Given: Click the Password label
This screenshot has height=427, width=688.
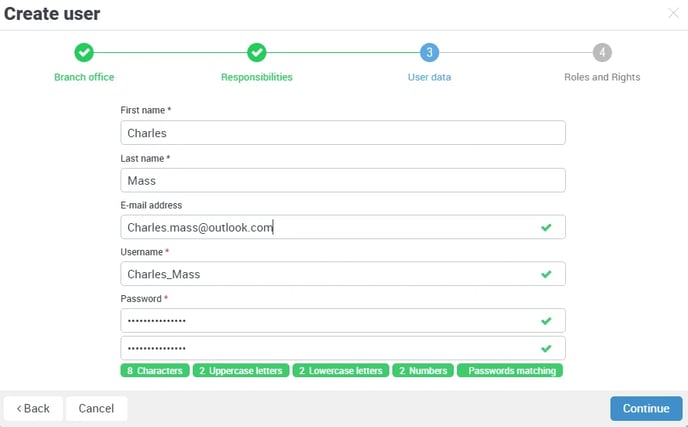Looking at the screenshot, I should click(144, 299).
